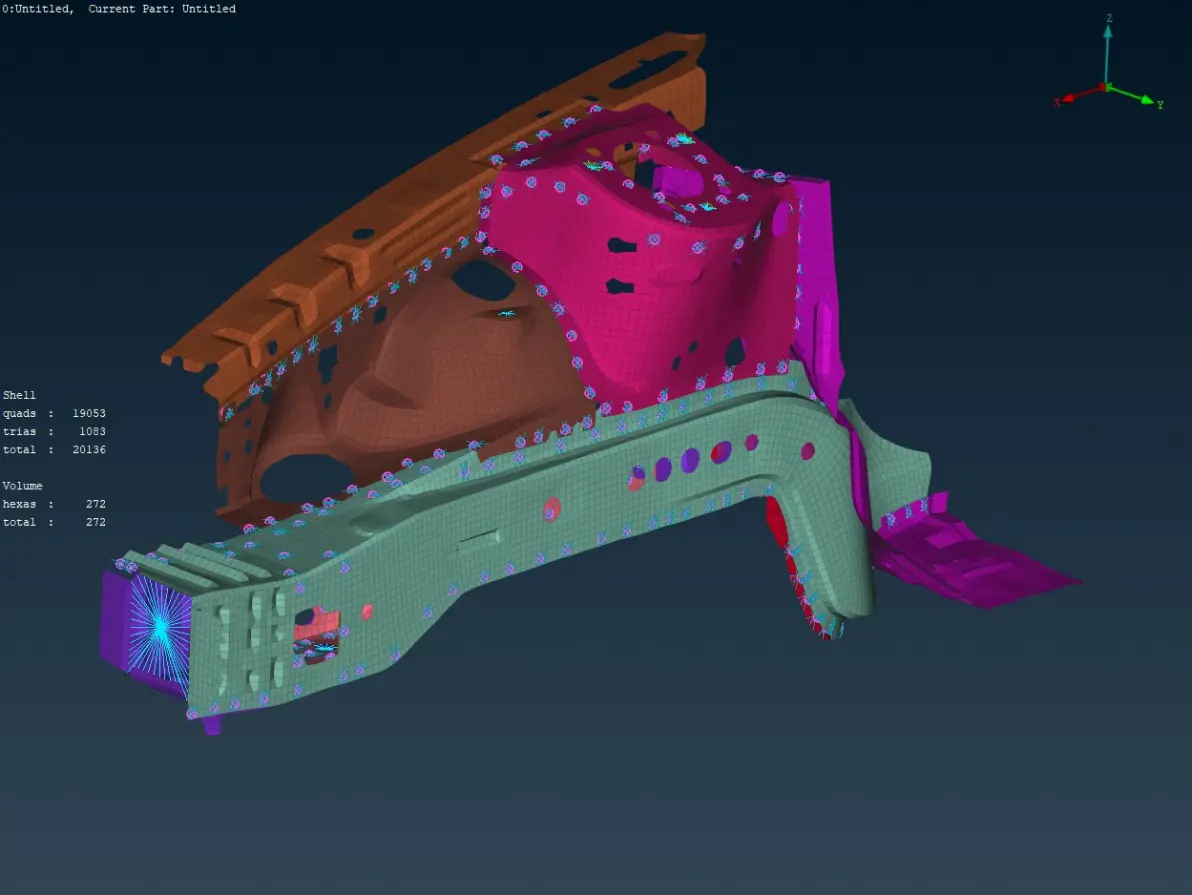Click the Shell statistics heading
1192x895 pixels.
click(x=19, y=395)
